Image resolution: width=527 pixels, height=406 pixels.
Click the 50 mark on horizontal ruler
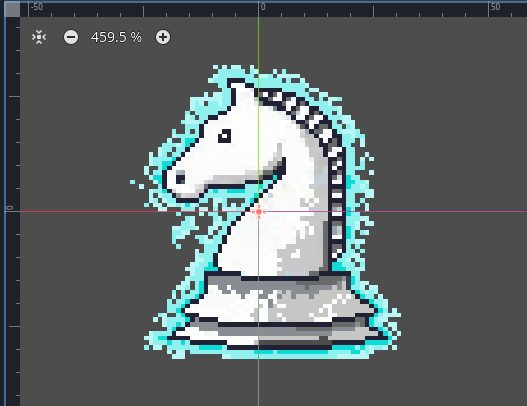[495, 7]
